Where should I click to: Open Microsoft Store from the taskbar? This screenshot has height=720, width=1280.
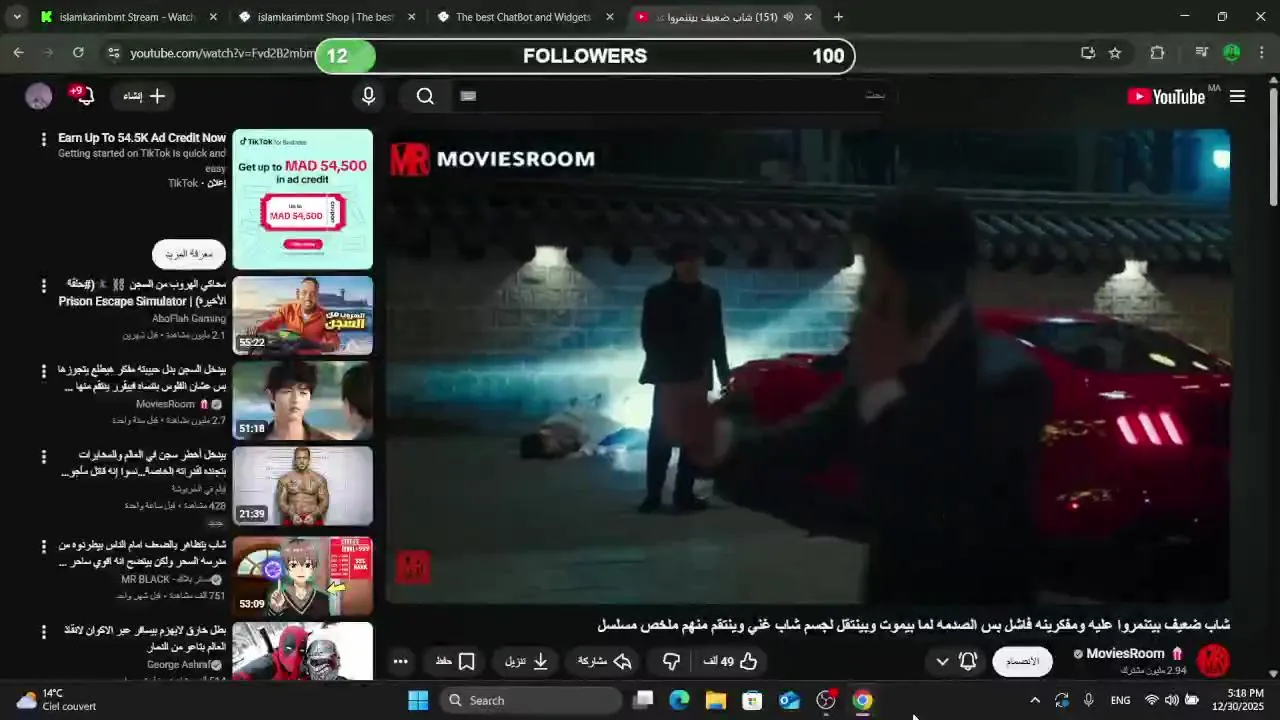click(752, 700)
